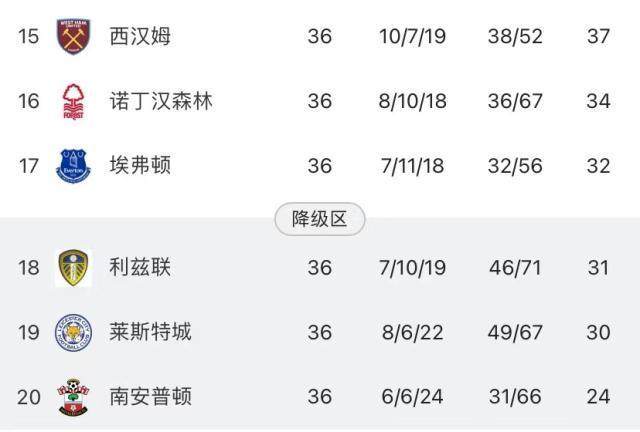The height and width of the screenshot is (432, 640).
Task: Open the 利兹联 team name
Action: [x=141, y=268]
